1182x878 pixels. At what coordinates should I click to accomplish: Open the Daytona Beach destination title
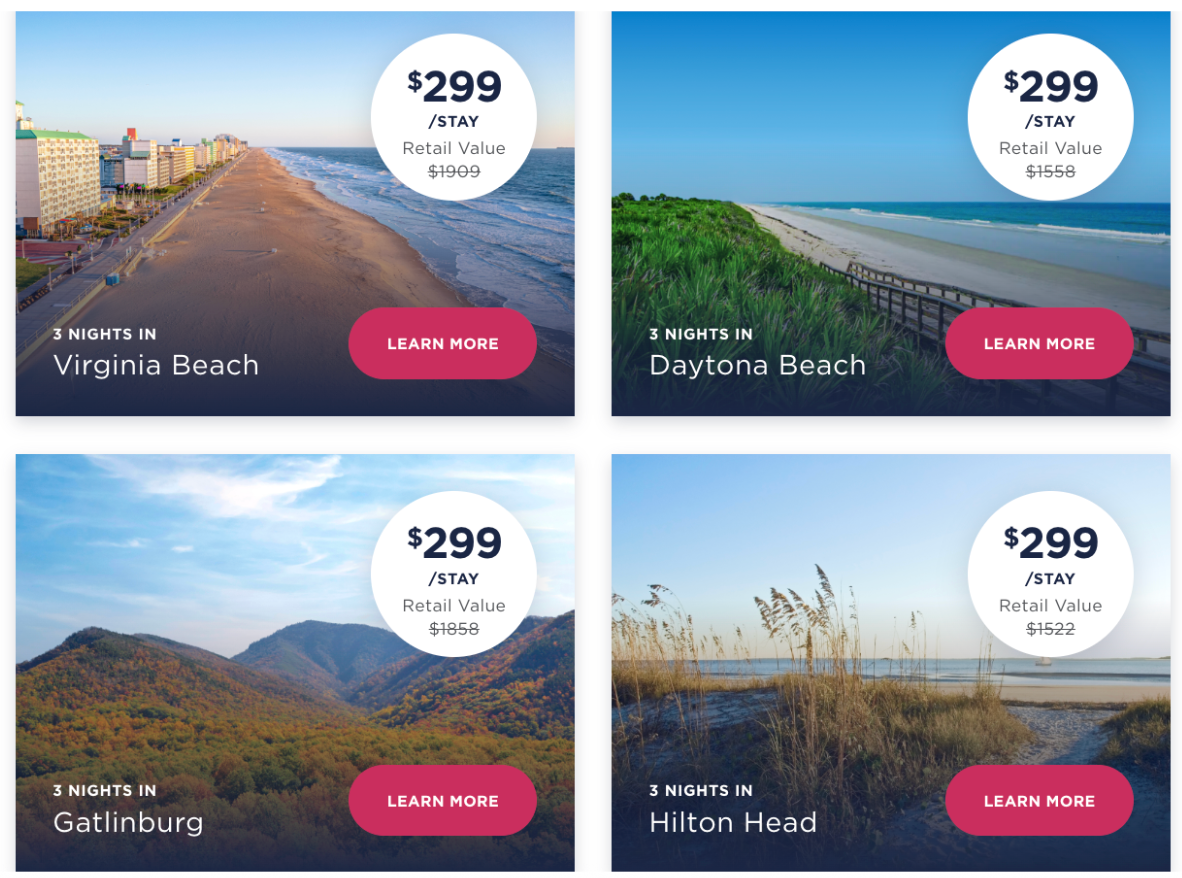point(757,366)
